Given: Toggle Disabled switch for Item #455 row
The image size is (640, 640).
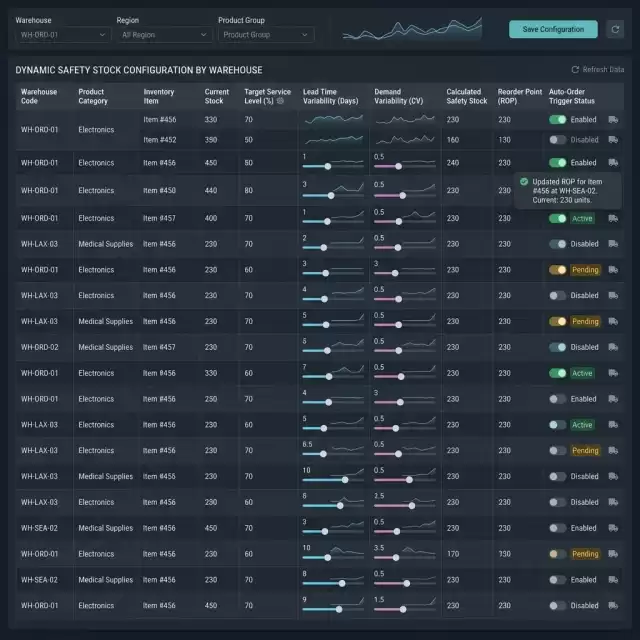Looking at the screenshot, I should [558, 476].
